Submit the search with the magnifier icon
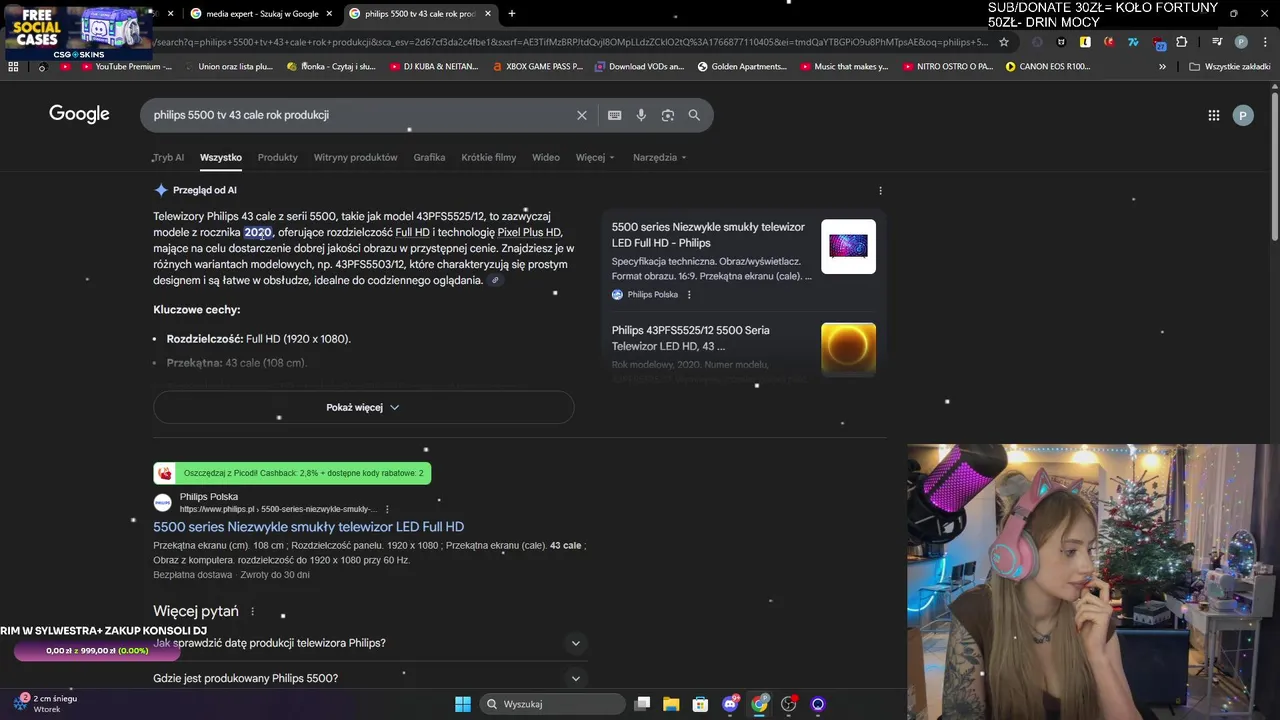This screenshot has height=720, width=1280. 694,115
